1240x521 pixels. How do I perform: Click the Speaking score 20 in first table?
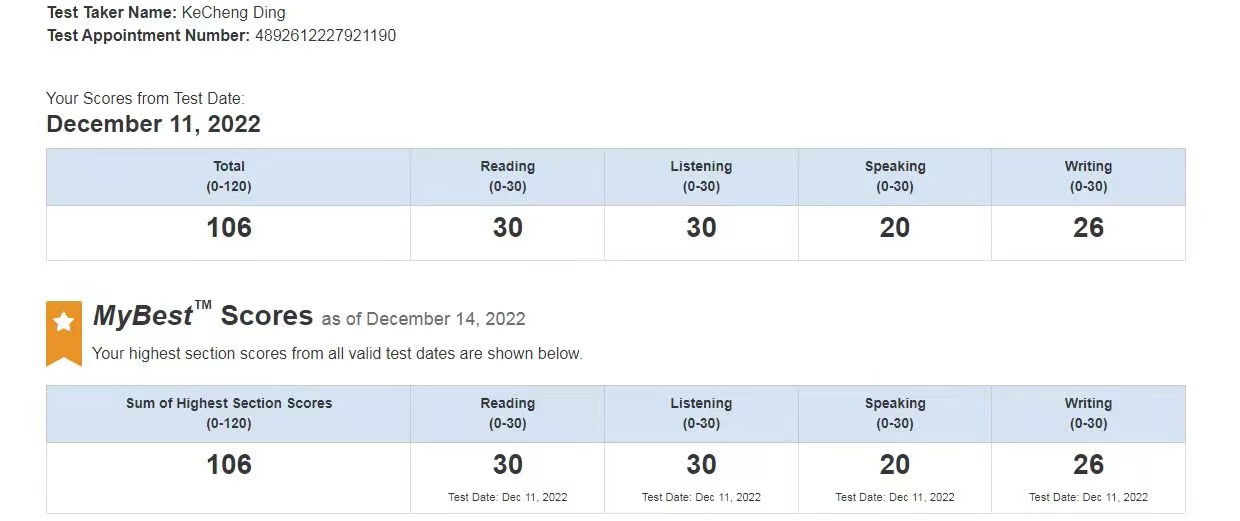click(895, 228)
